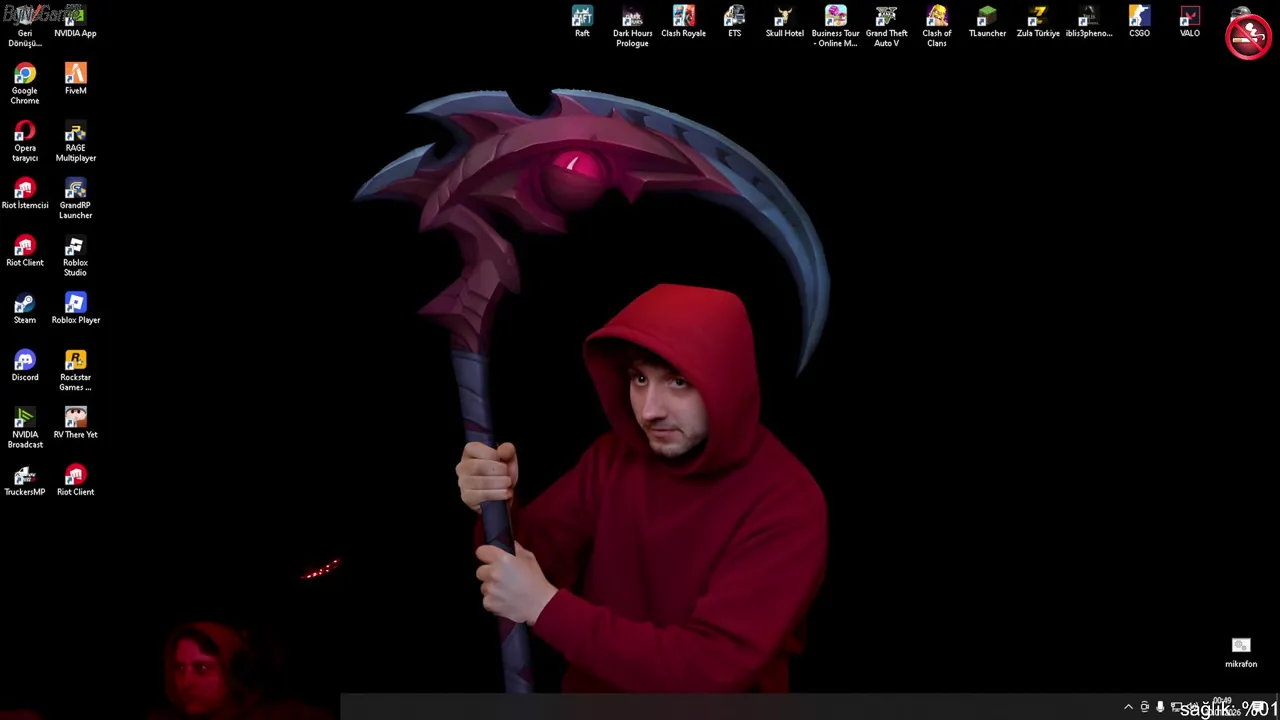
Task: Launch the Skull Hotel game icon
Action: [x=784, y=22]
